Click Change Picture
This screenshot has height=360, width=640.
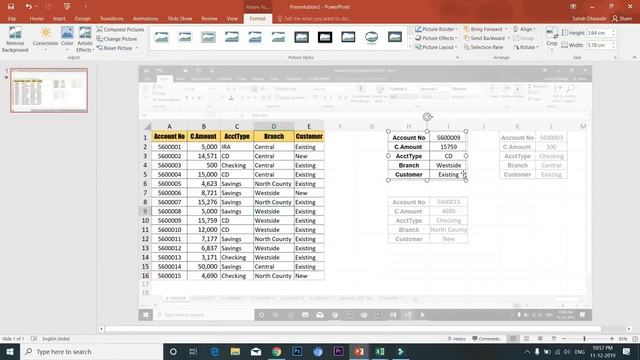tap(117, 39)
